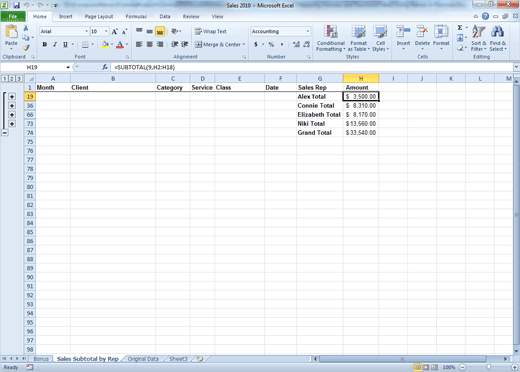The image size is (520, 372).
Task: Open the Conditional Formatting menu
Action: tap(331, 39)
